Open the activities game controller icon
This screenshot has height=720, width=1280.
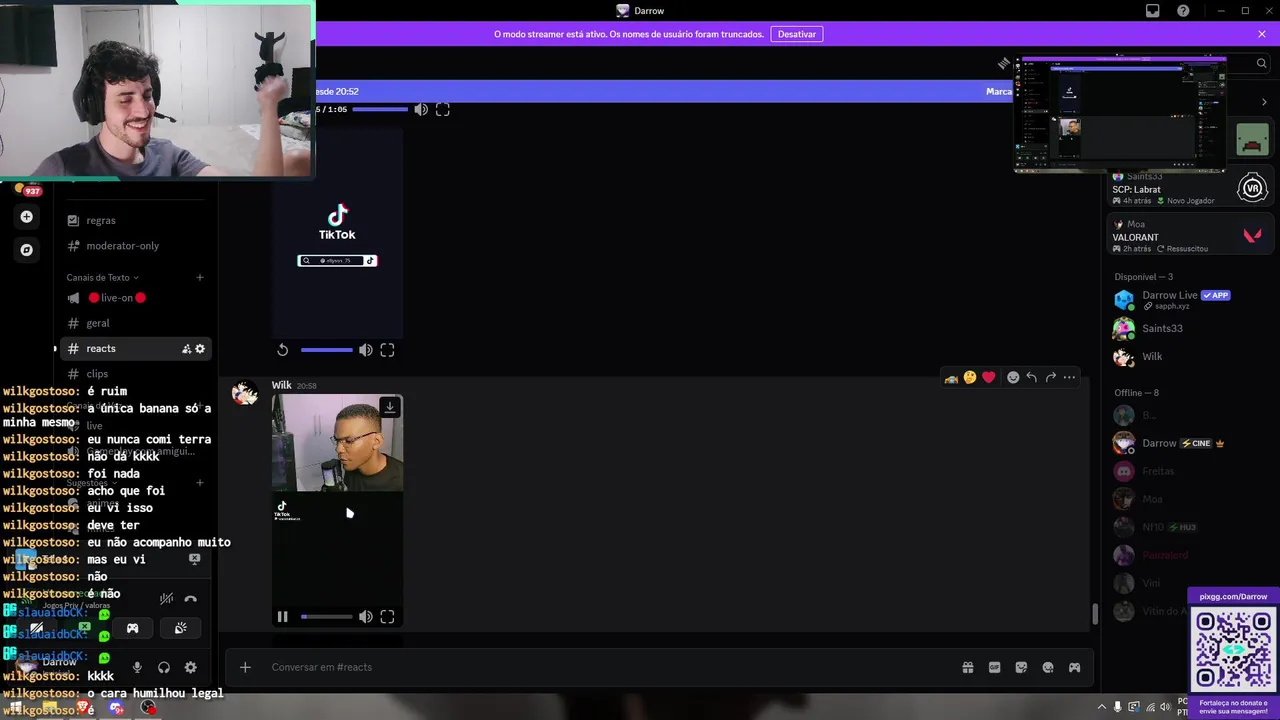pyautogui.click(x=1075, y=668)
